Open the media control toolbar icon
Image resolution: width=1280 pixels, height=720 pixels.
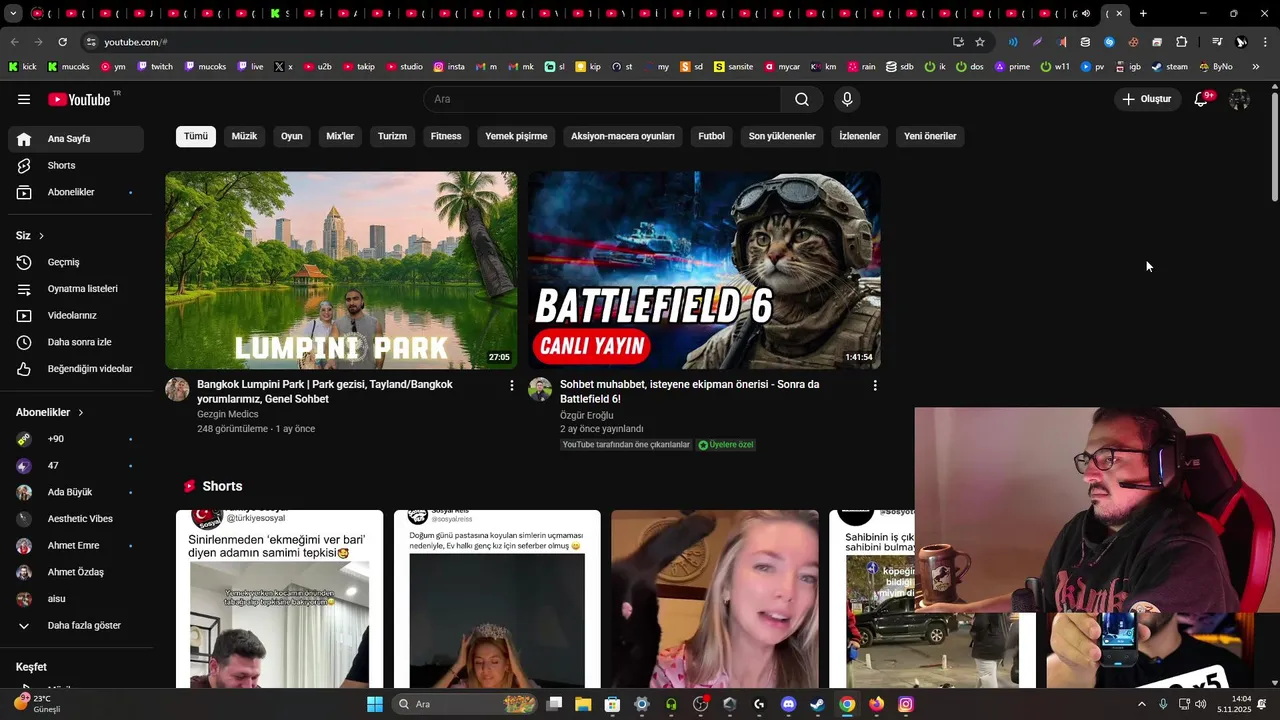1217,42
